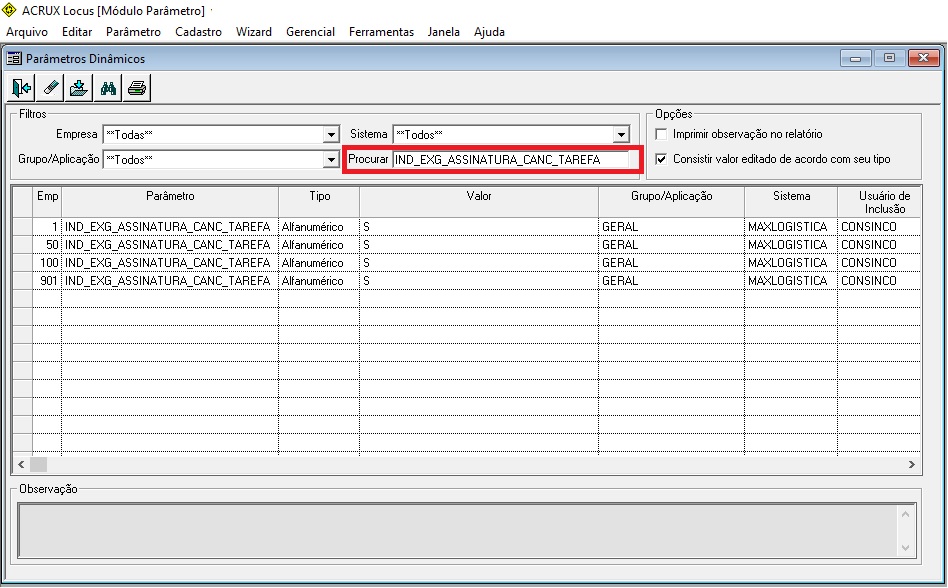This screenshot has height=588, width=948.
Task: Open the Ferramentas menu
Action: (381, 32)
